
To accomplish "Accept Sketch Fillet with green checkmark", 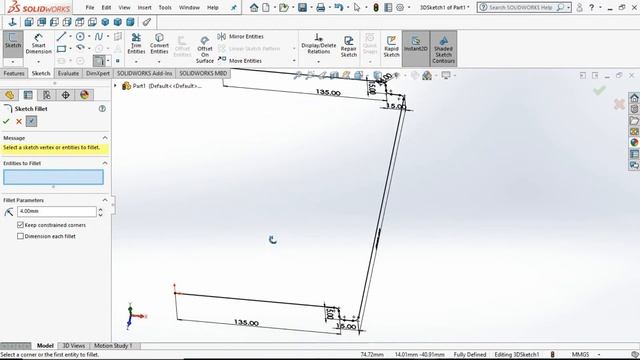I will tap(6, 121).
